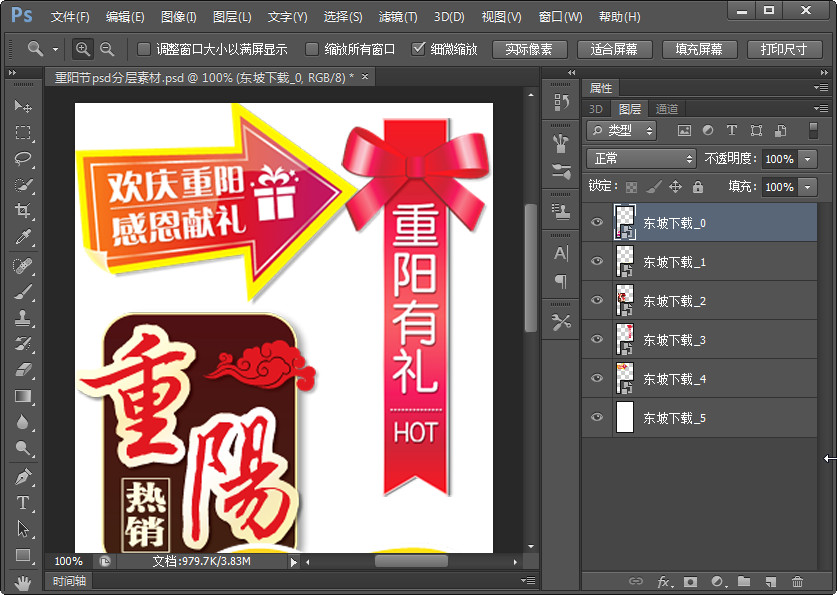Viewport: 837px width, 595px height.
Task: Hide layer 东坡下载_0
Action: tap(597, 222)
